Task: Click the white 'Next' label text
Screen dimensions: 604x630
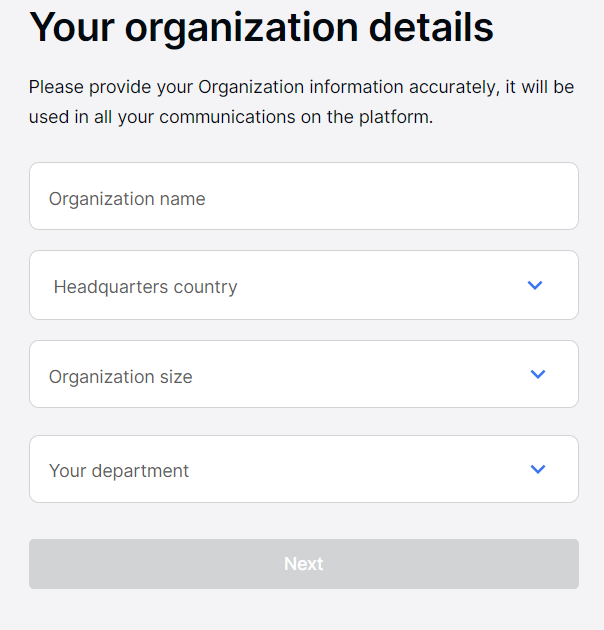Action: point(303,564)
